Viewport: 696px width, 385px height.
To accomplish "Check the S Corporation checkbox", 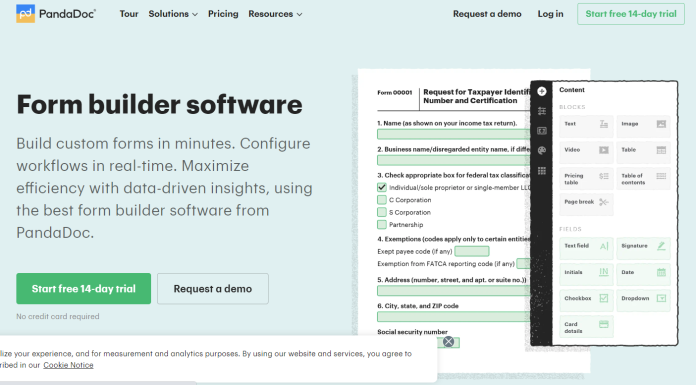I will coord(382,212).
